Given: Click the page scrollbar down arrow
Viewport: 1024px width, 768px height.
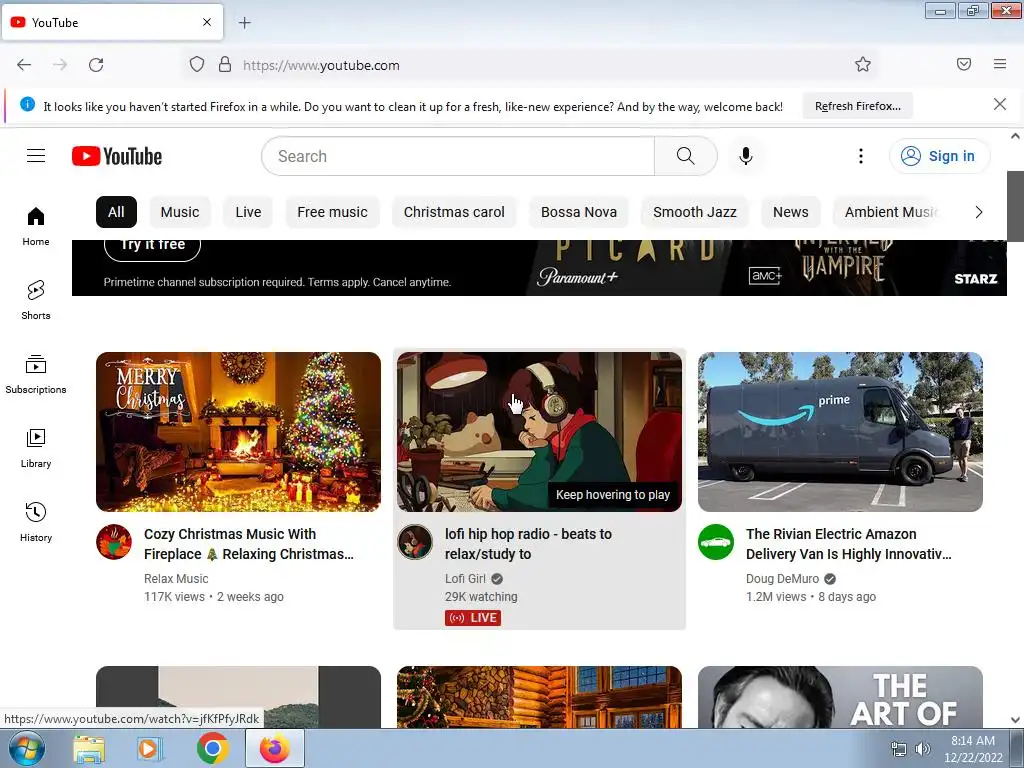Looking at the screenshot, I should [1015, 720].
